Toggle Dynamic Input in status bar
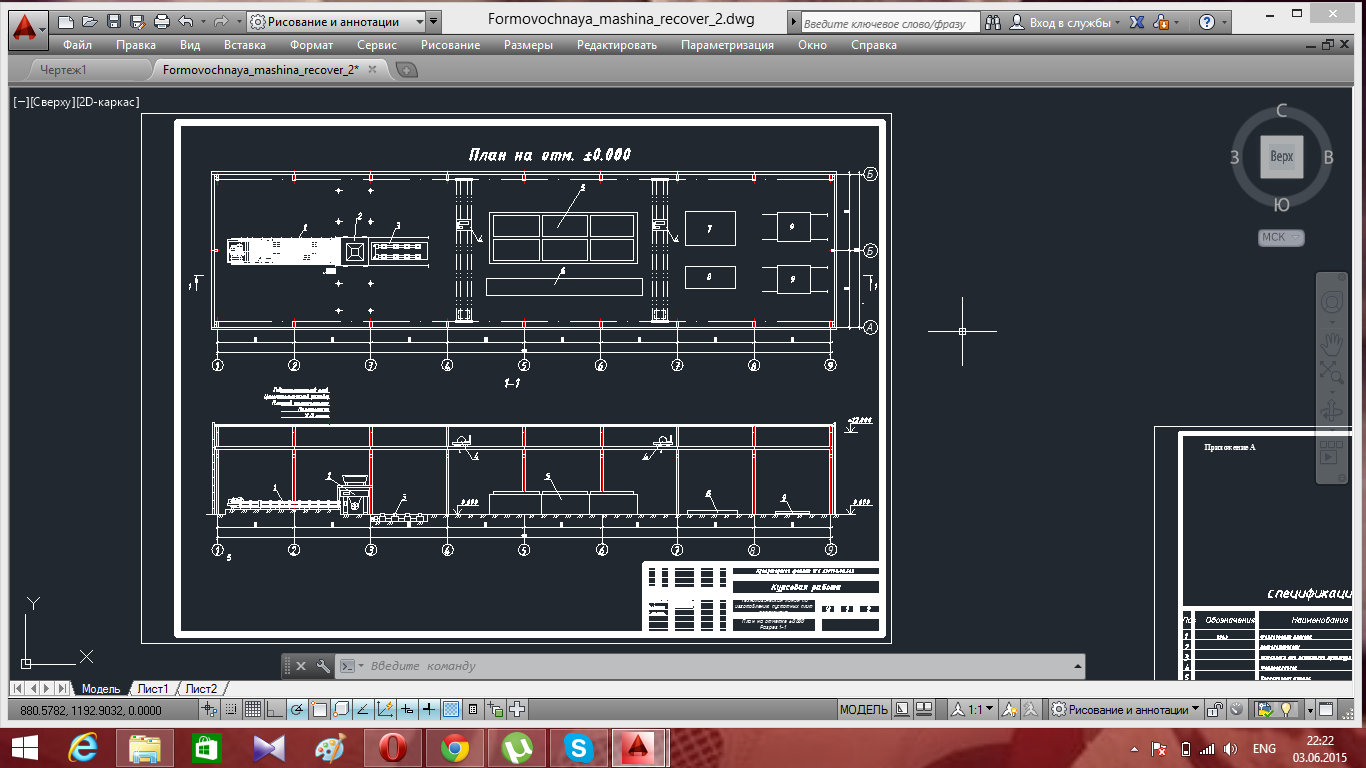1366x768 pixels. coord(407,709)
